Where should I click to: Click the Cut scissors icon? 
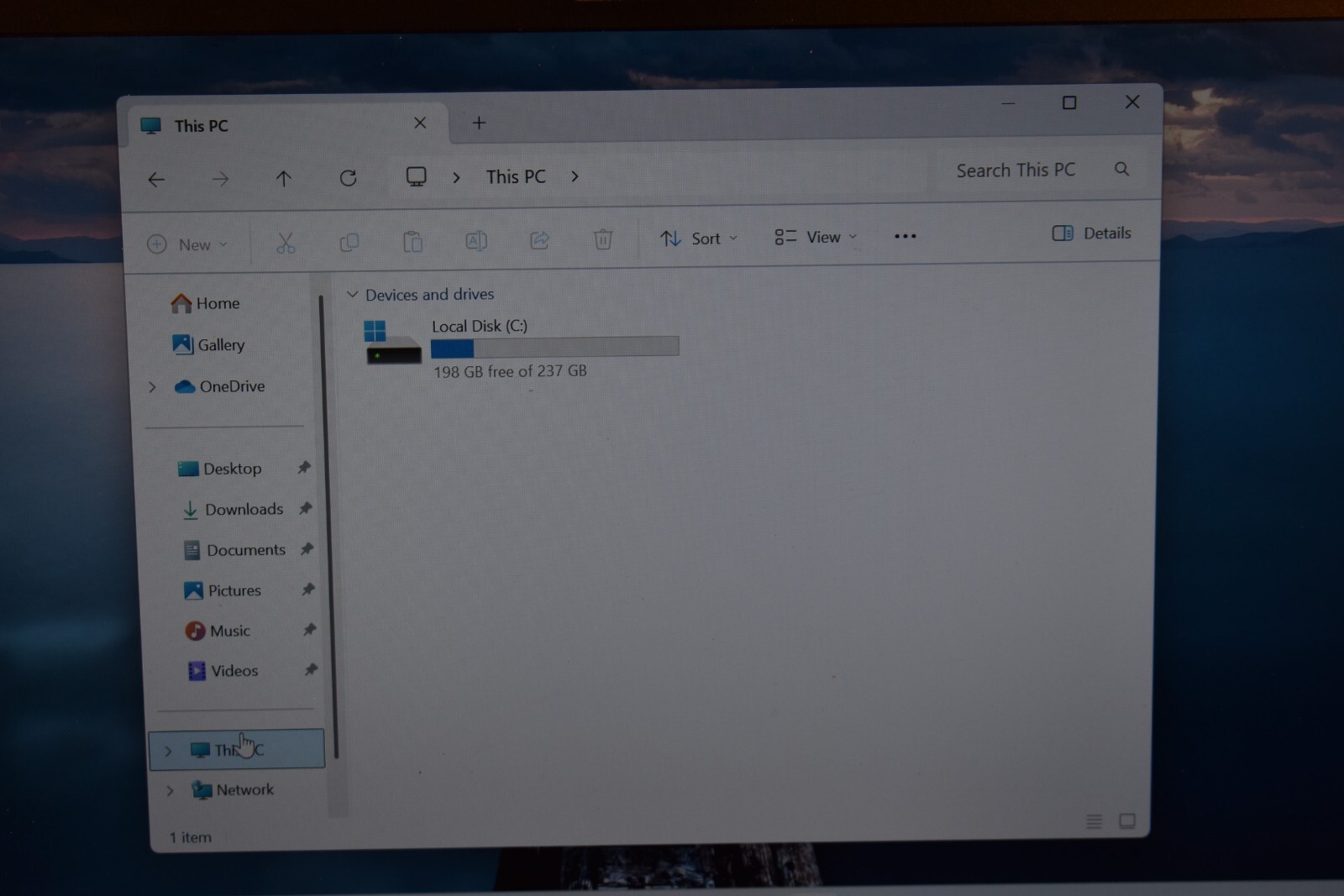(x=286, y=244)
